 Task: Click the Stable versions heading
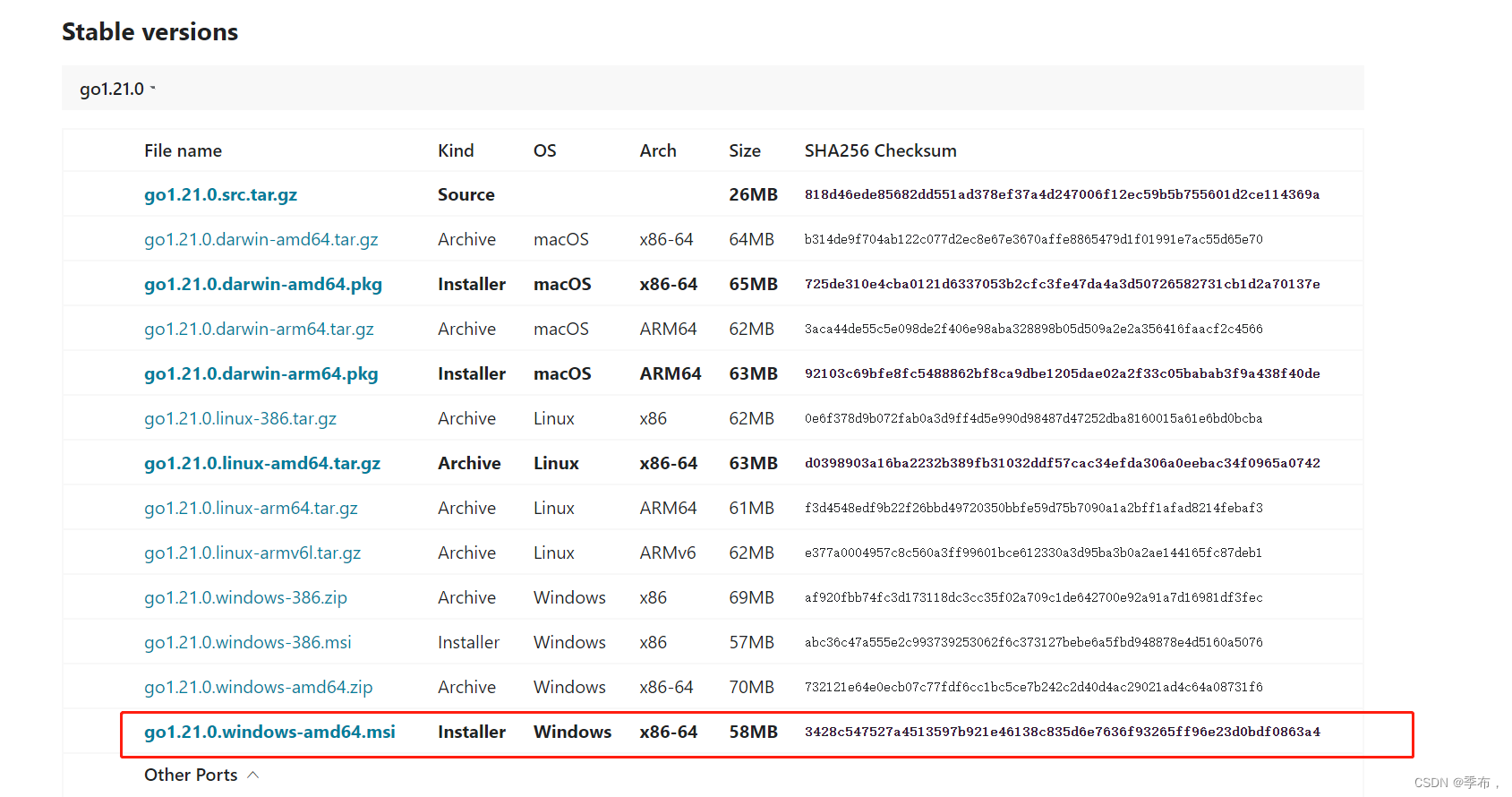[x=149, y=32]
